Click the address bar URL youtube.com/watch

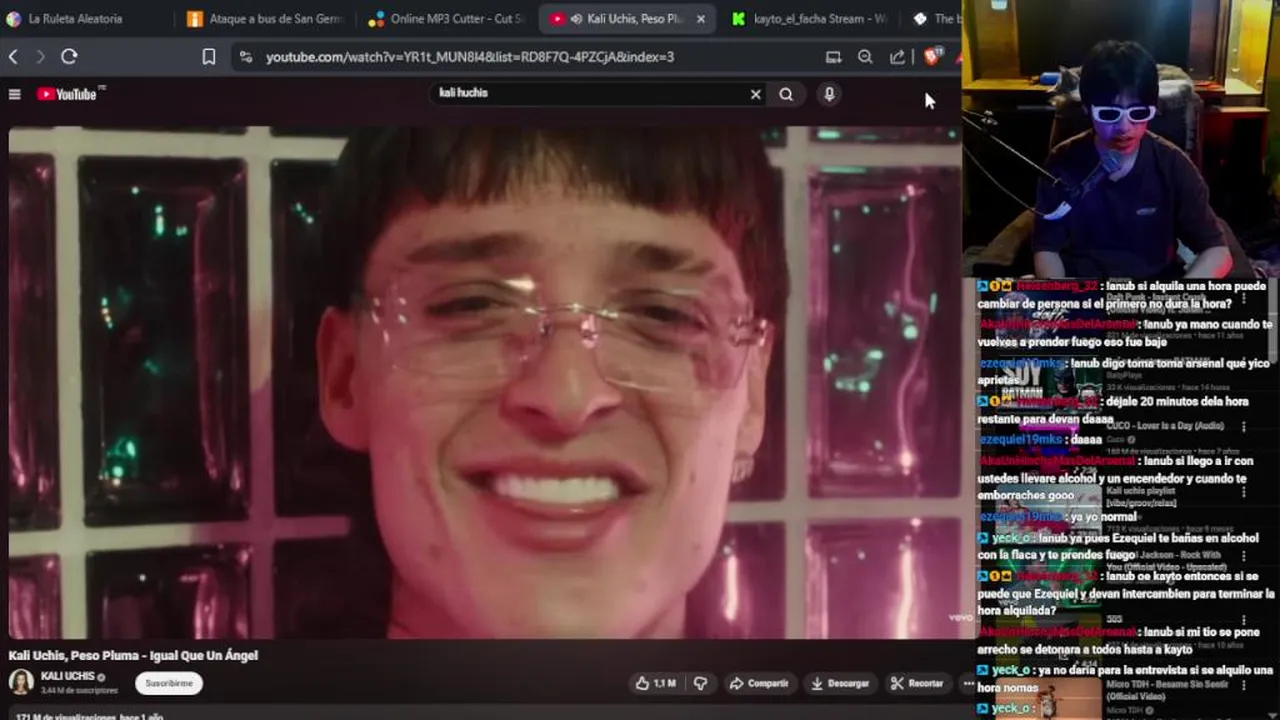click(470, 57)
